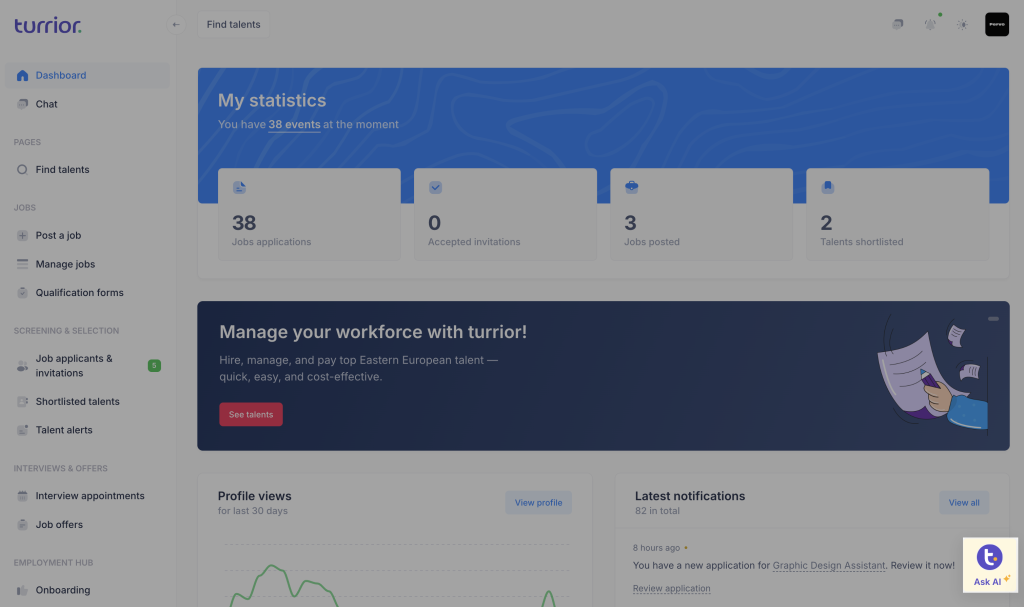Click the Qualification forms icon

click(x=22, y=293)
